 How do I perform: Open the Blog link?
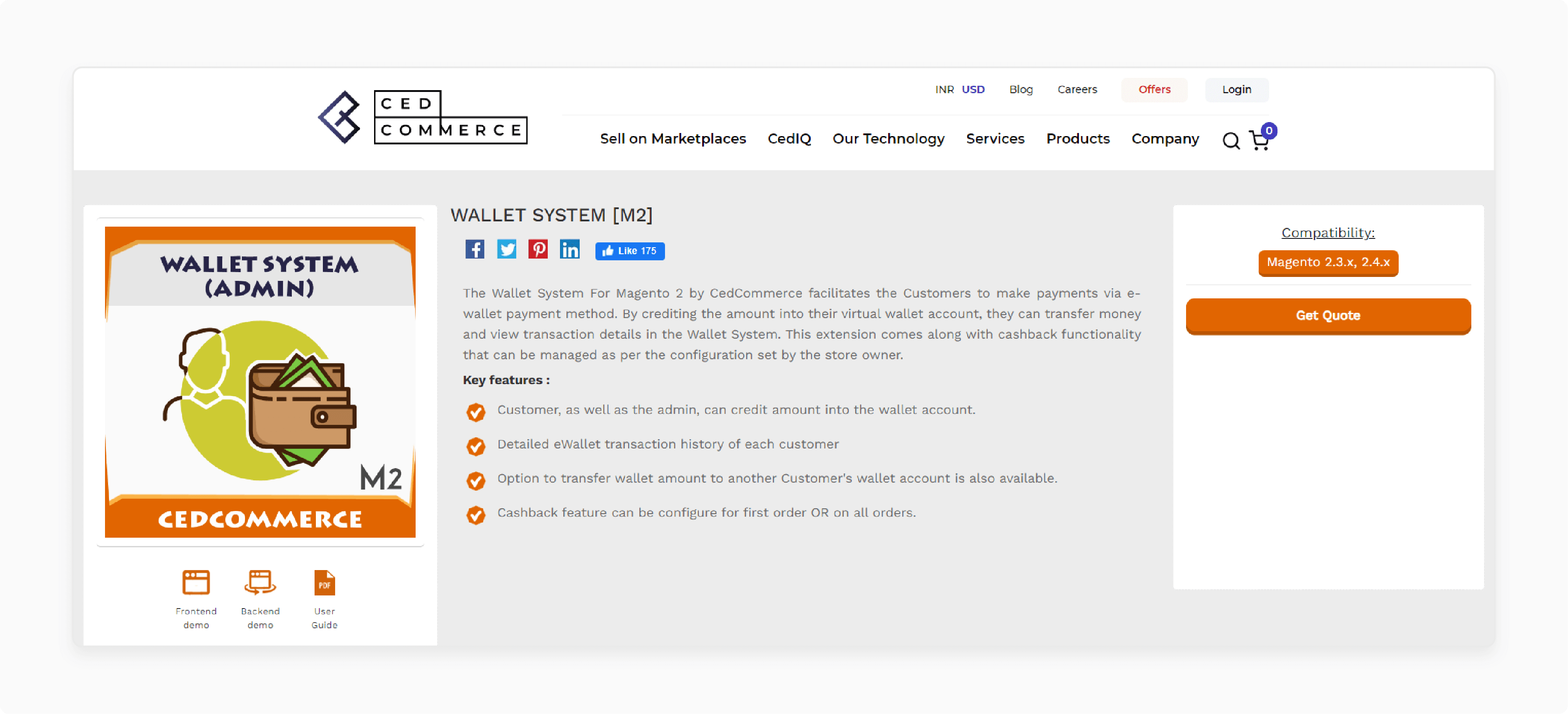(x=1021, y=90)
